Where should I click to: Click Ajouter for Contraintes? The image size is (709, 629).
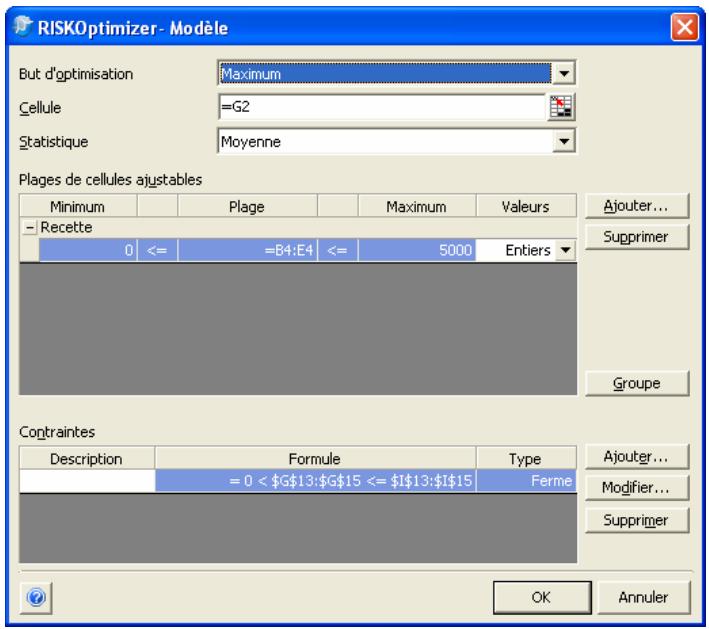pos(637,457)
